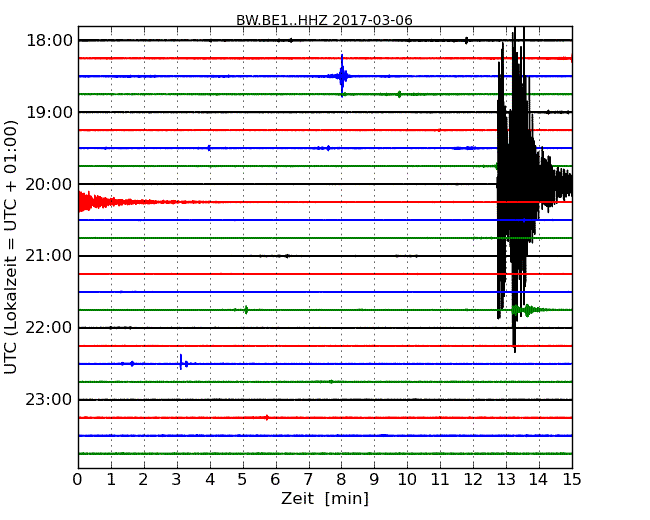Click the x-axis tick label 1
This screenshot has width=650, height=520.
[x=111, y=480]
